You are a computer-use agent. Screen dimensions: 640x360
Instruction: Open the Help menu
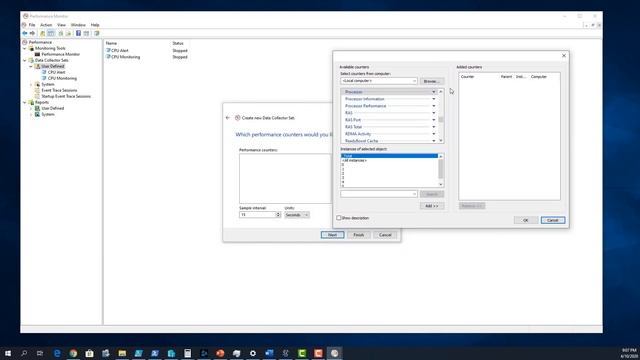tap(95, 25)
